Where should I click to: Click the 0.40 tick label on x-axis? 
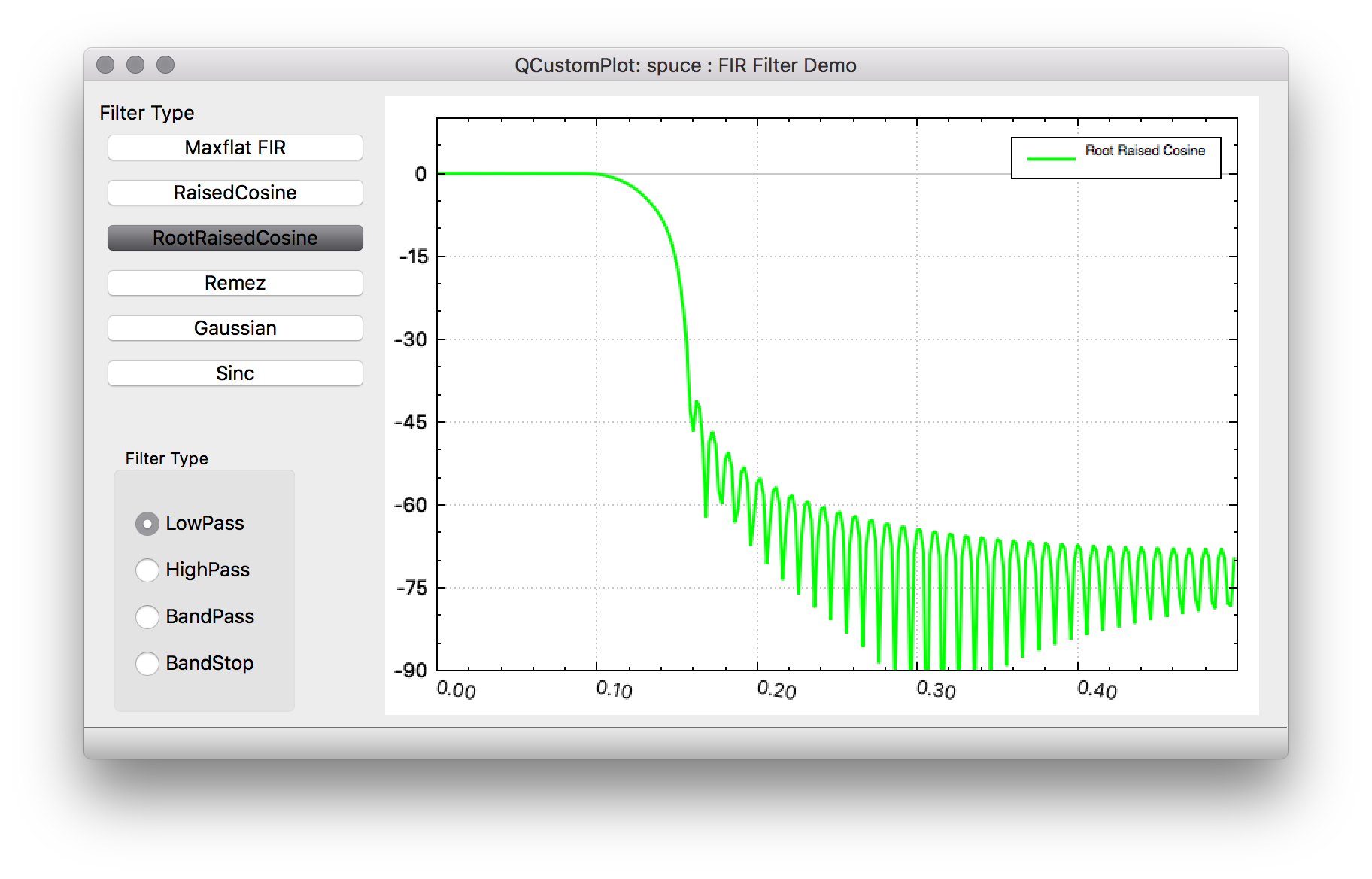(x=1097, y=689)
